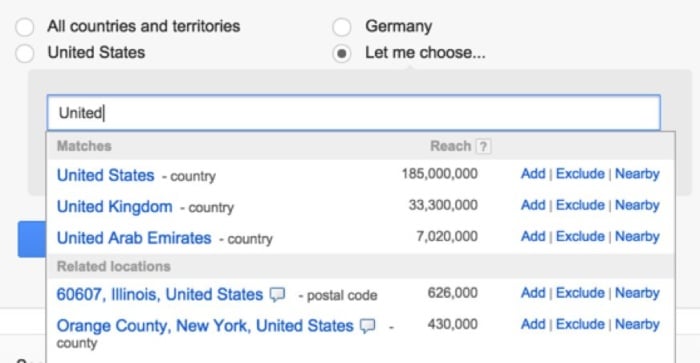700x363 pixels.
Task: Select the Germany radio button
Action: 342,27
